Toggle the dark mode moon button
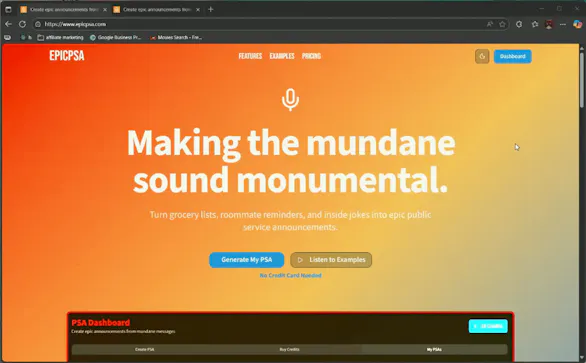Viewport: 586px width, 363px height. 482,56
